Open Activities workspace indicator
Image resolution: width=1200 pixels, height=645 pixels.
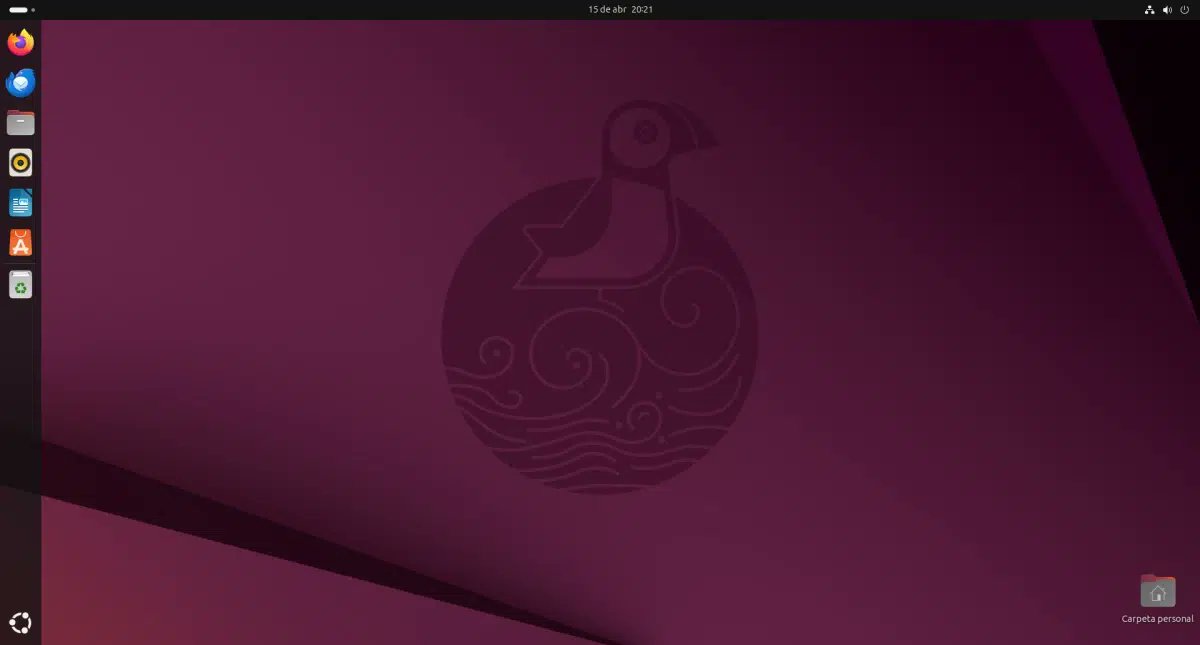click(x=22, y=9)
